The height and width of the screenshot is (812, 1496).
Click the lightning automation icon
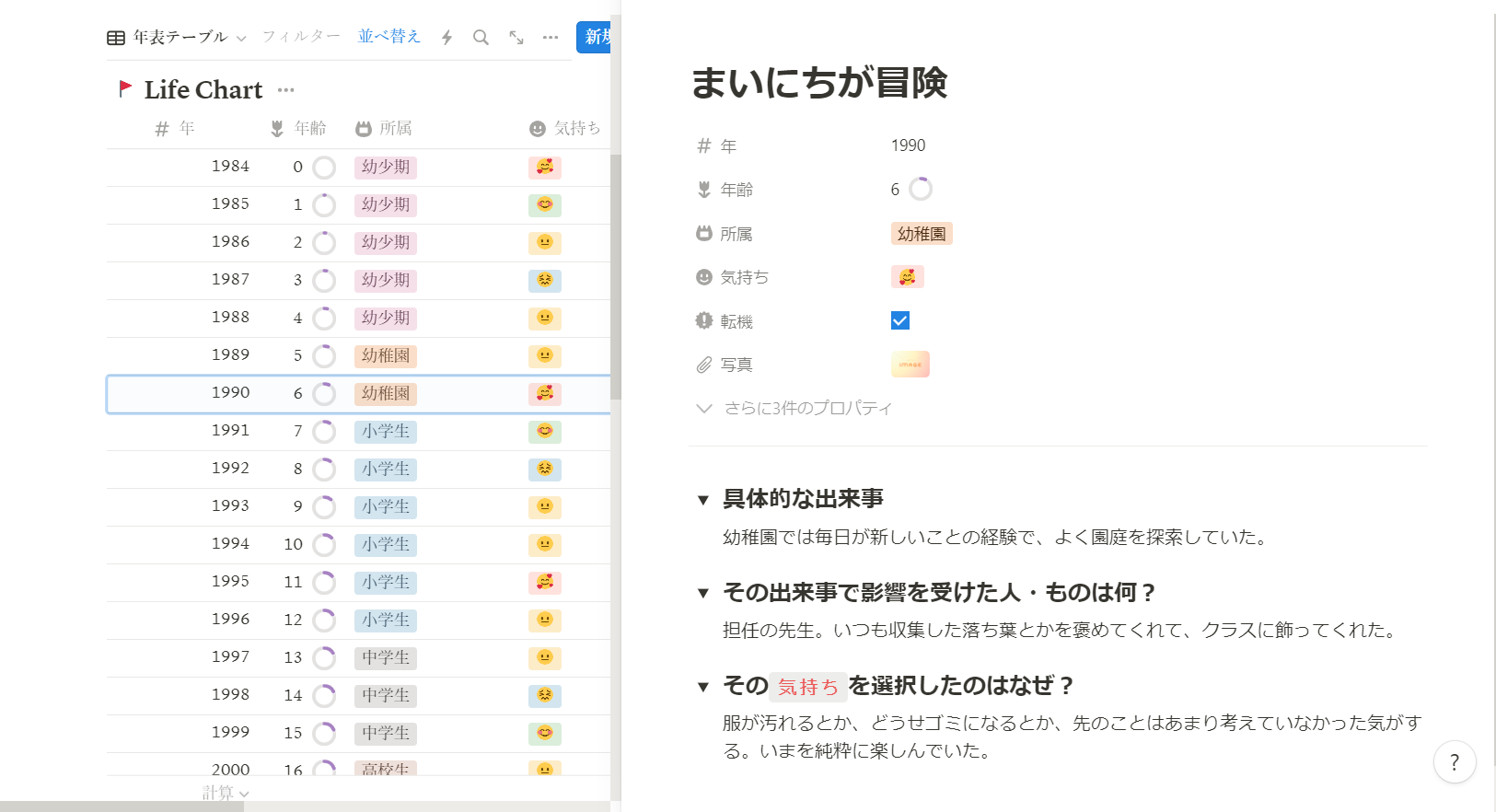coord(446,38)
